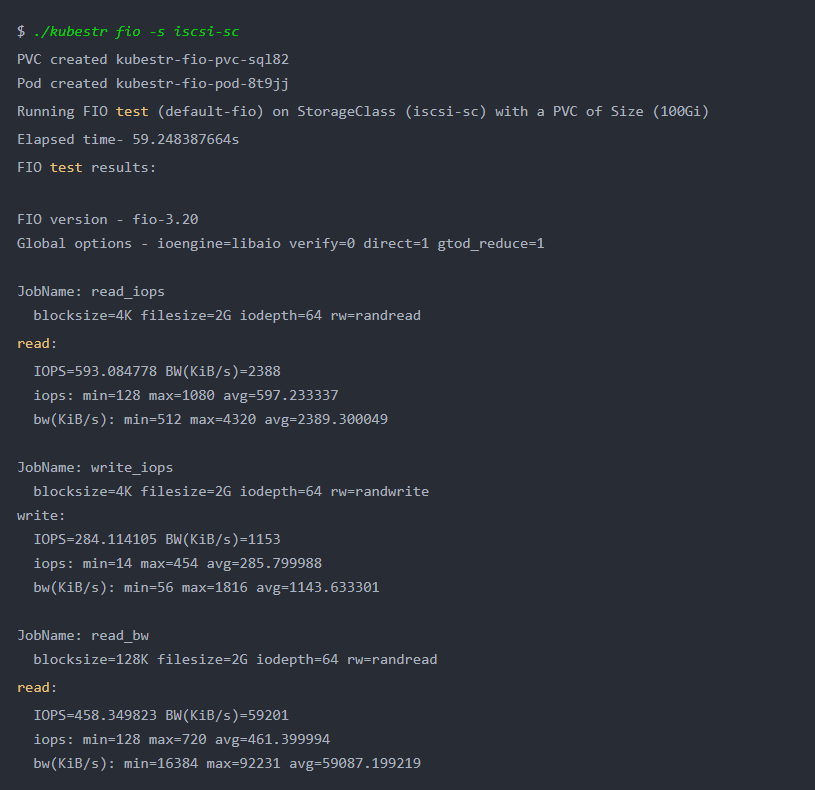Click the gtod_reduce=1 option text
The width and height of the screenshot is (815, 790).
491,243
